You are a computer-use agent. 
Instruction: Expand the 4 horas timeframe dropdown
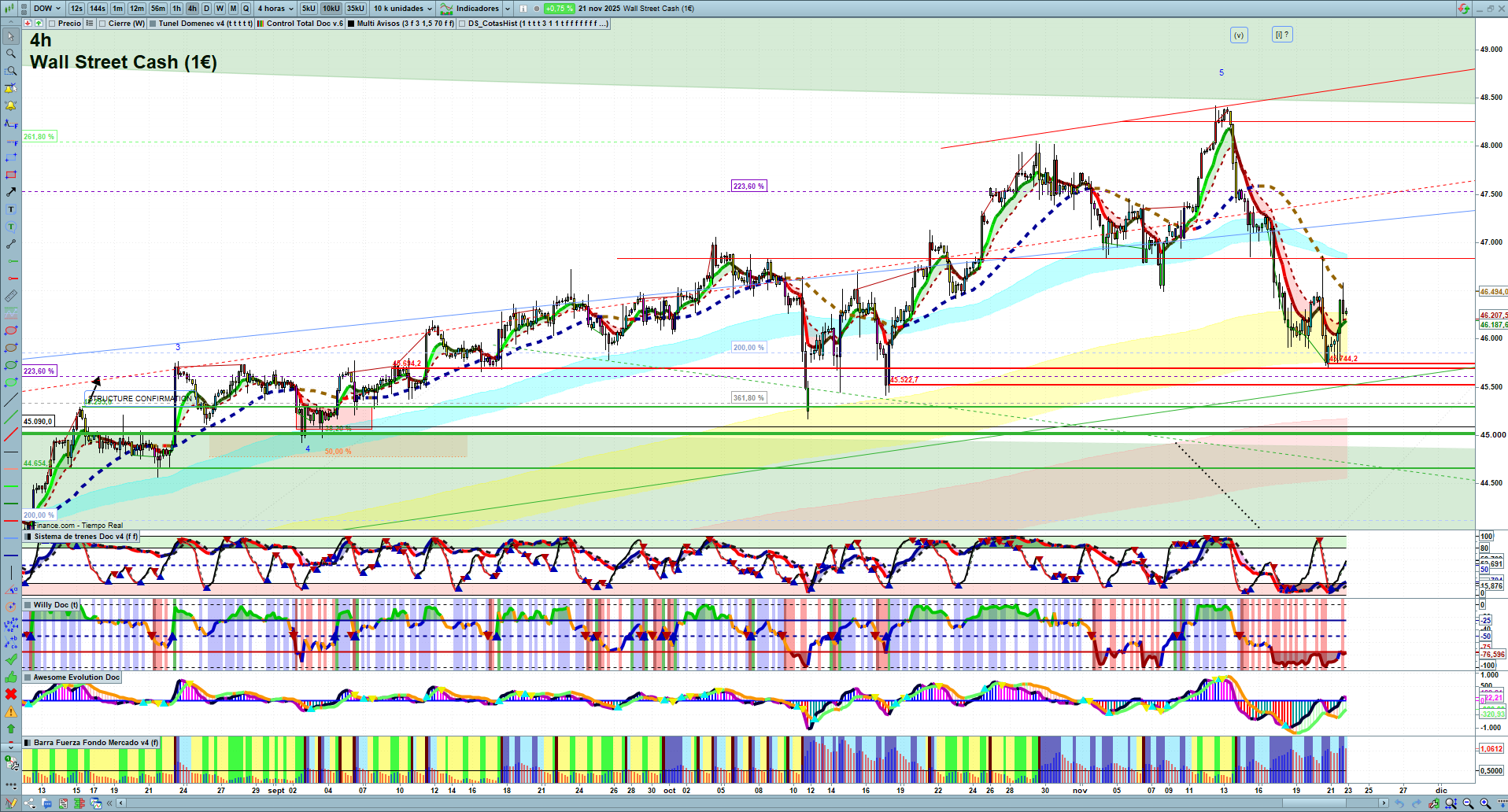click(275, 9)
